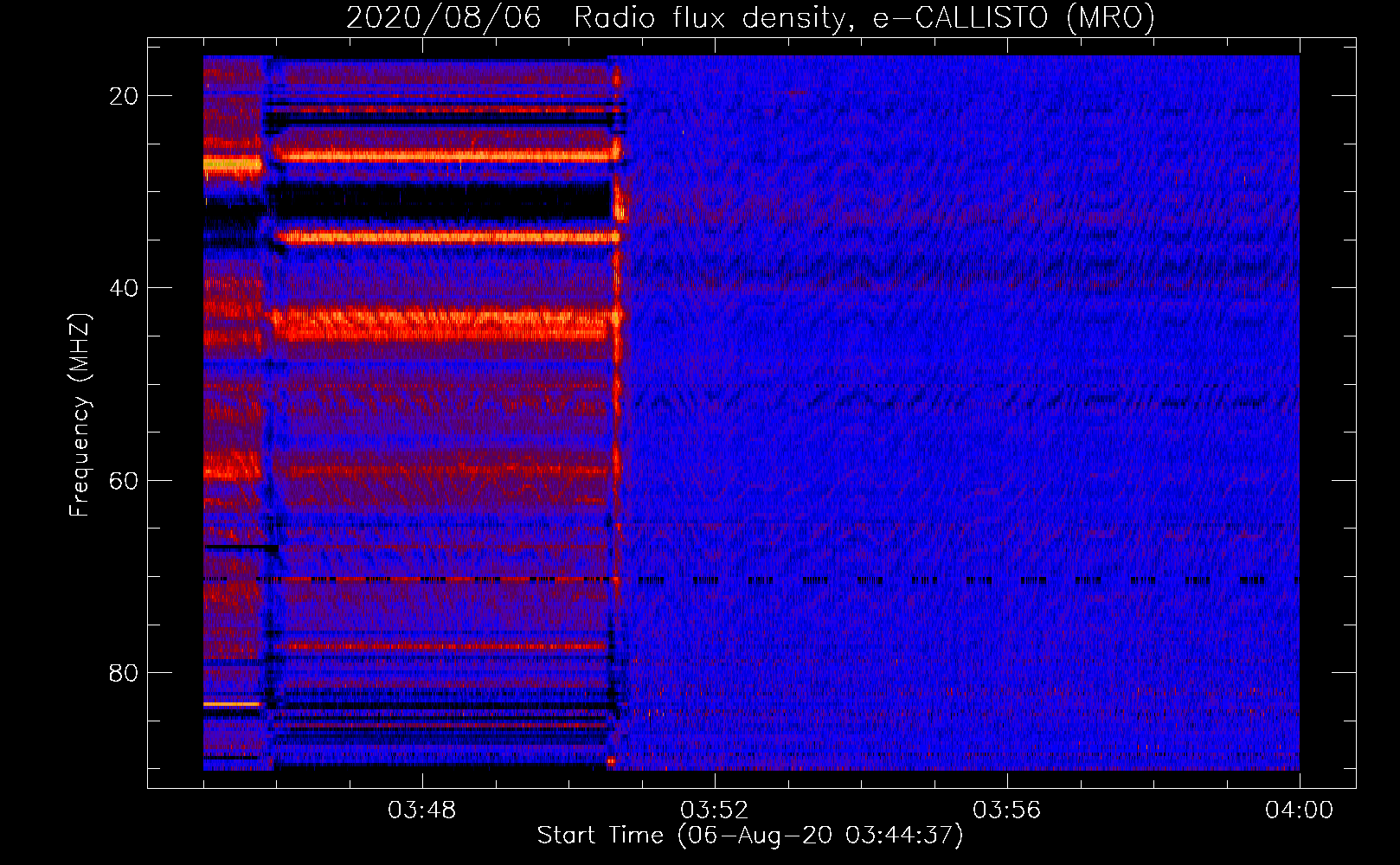
Task: Click the '60' frequency tick label
Action: point(125,480)
